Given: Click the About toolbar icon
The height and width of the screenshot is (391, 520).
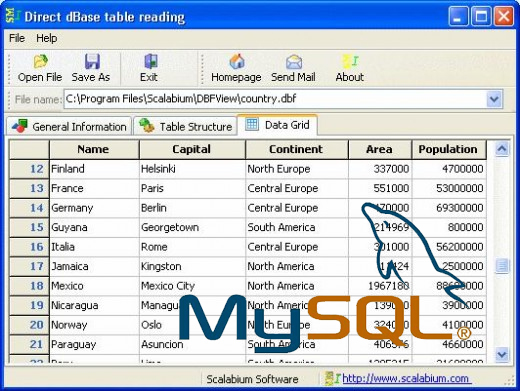Looking at the screenshot, I should pyautogui.click(x=350, y=62).
